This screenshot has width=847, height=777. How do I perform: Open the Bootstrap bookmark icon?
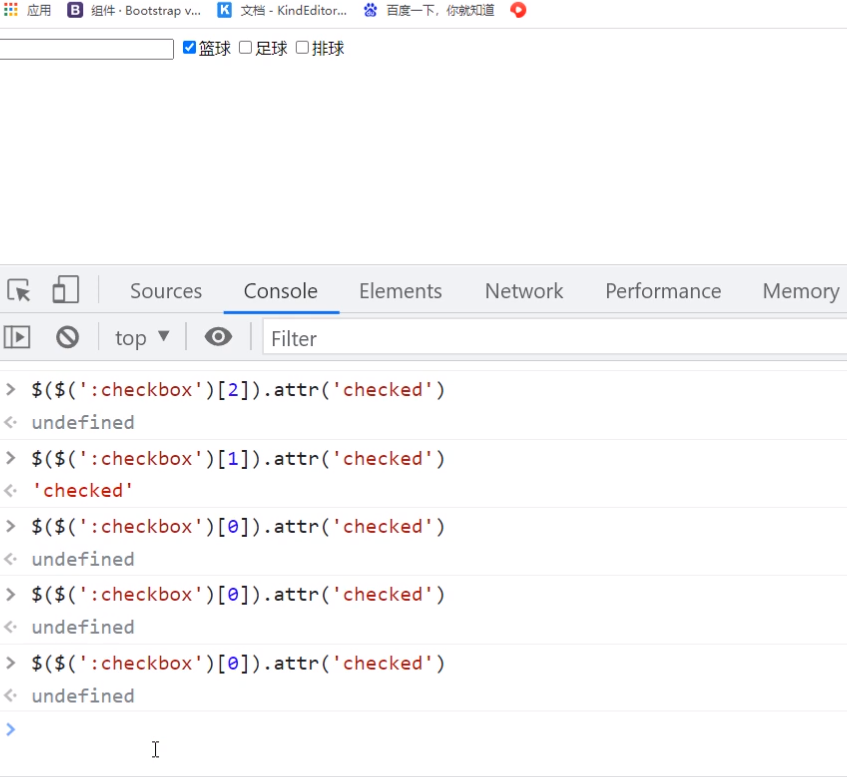tap(75, 10)
